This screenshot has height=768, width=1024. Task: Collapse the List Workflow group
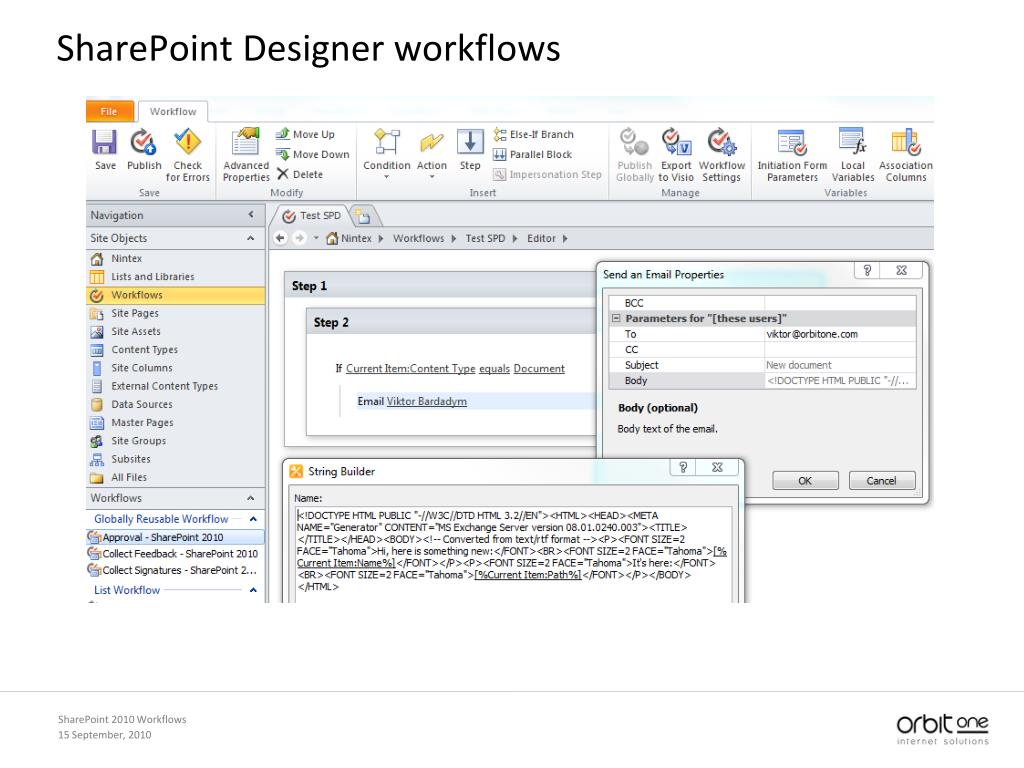[253, 590]
